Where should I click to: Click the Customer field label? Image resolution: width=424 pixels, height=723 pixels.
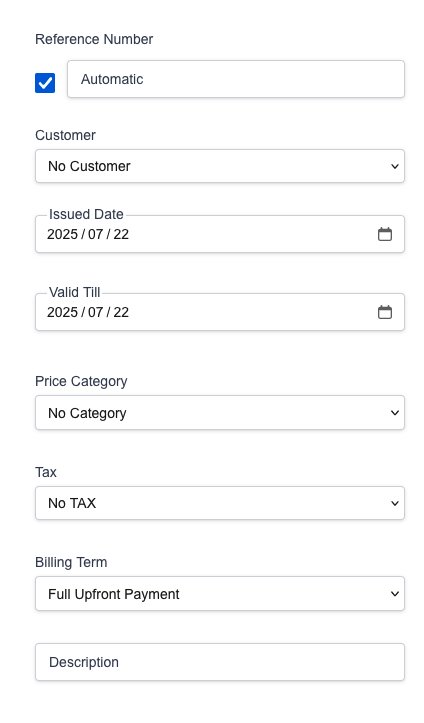[65, 135]
